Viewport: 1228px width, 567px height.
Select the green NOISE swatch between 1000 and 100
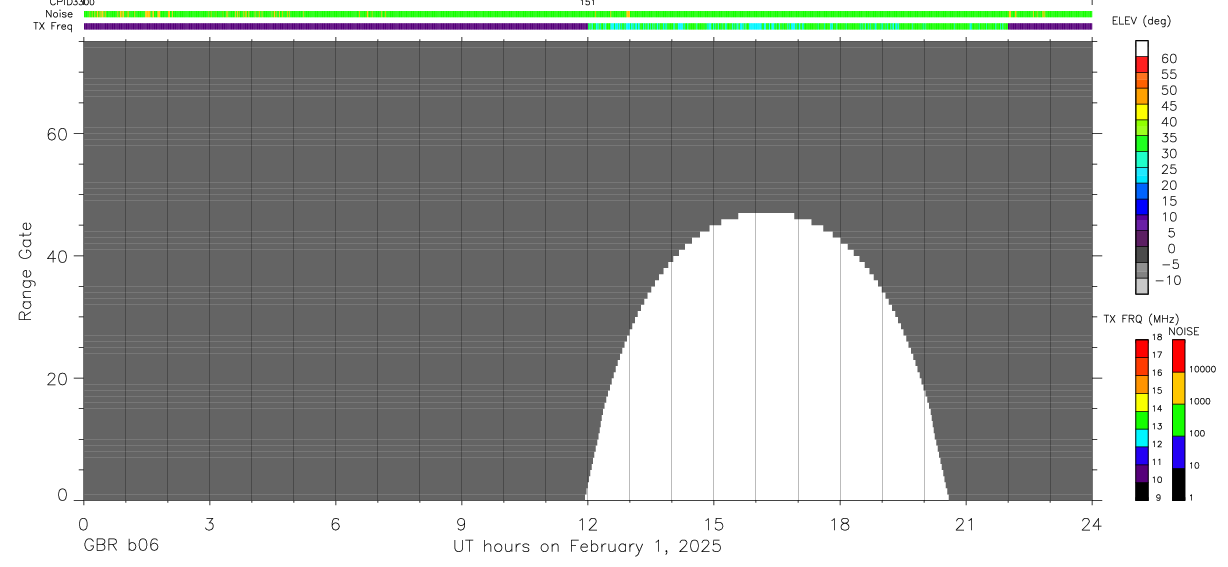click(x=1179, y=420)
